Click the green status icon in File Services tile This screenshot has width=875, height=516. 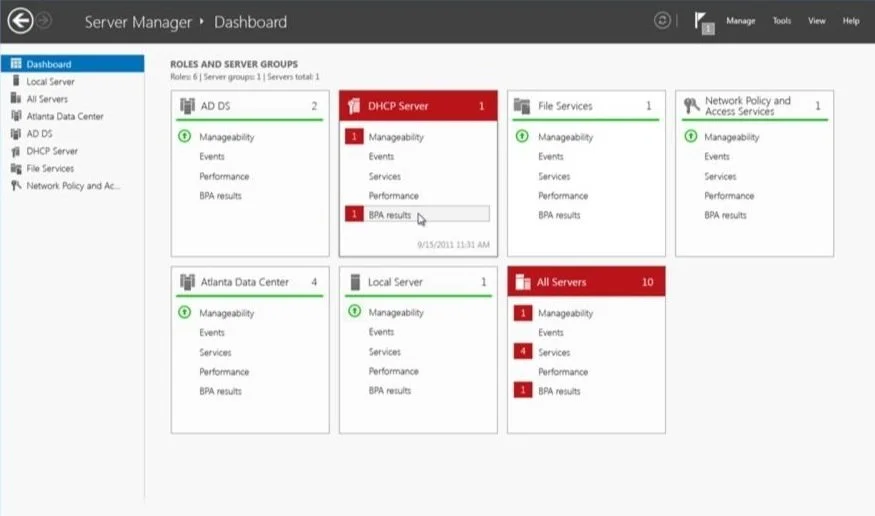point(522,136)
